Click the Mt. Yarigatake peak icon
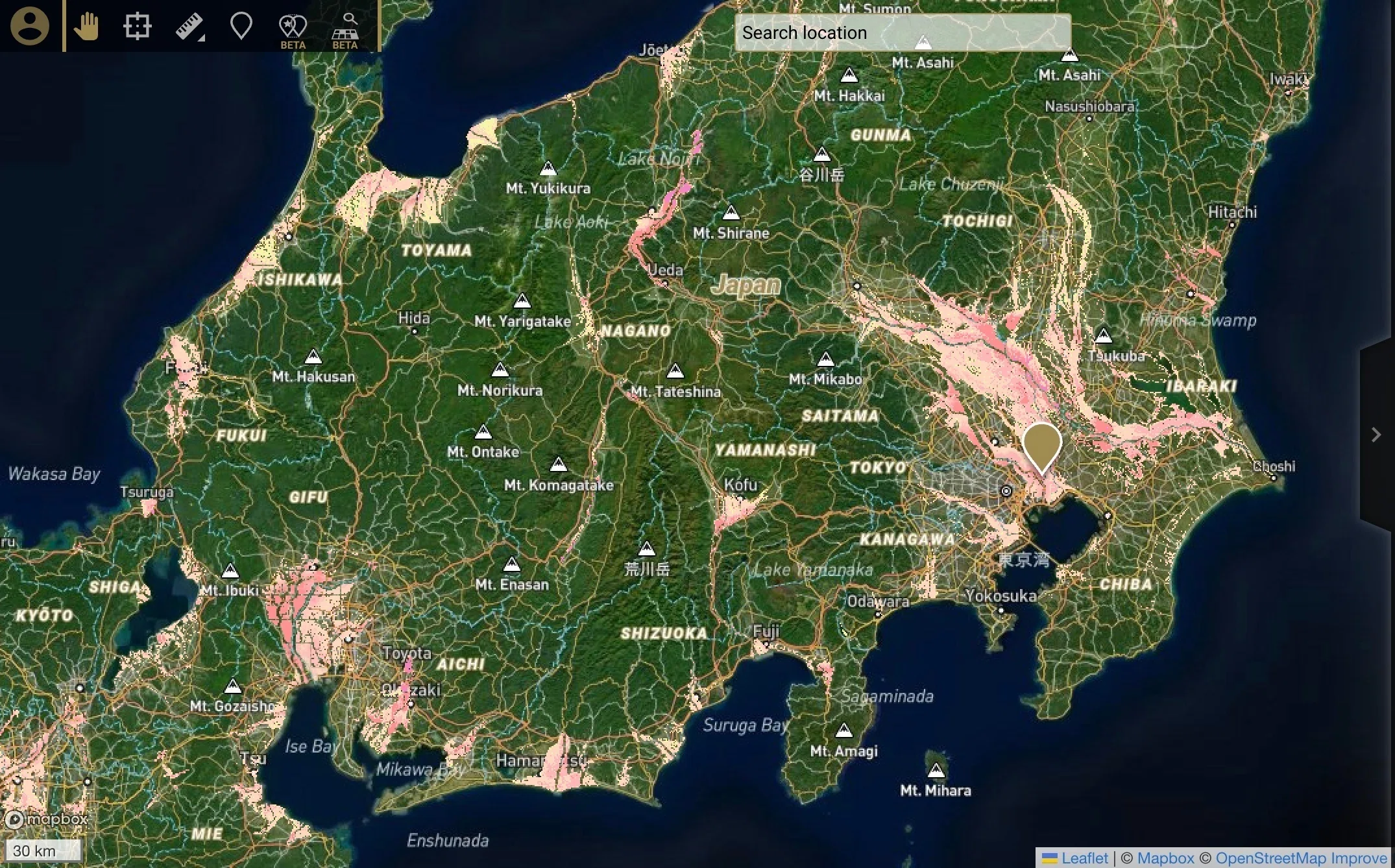Image resolution: width=1395 pixels, height=868 pixels. coord(522,301)
